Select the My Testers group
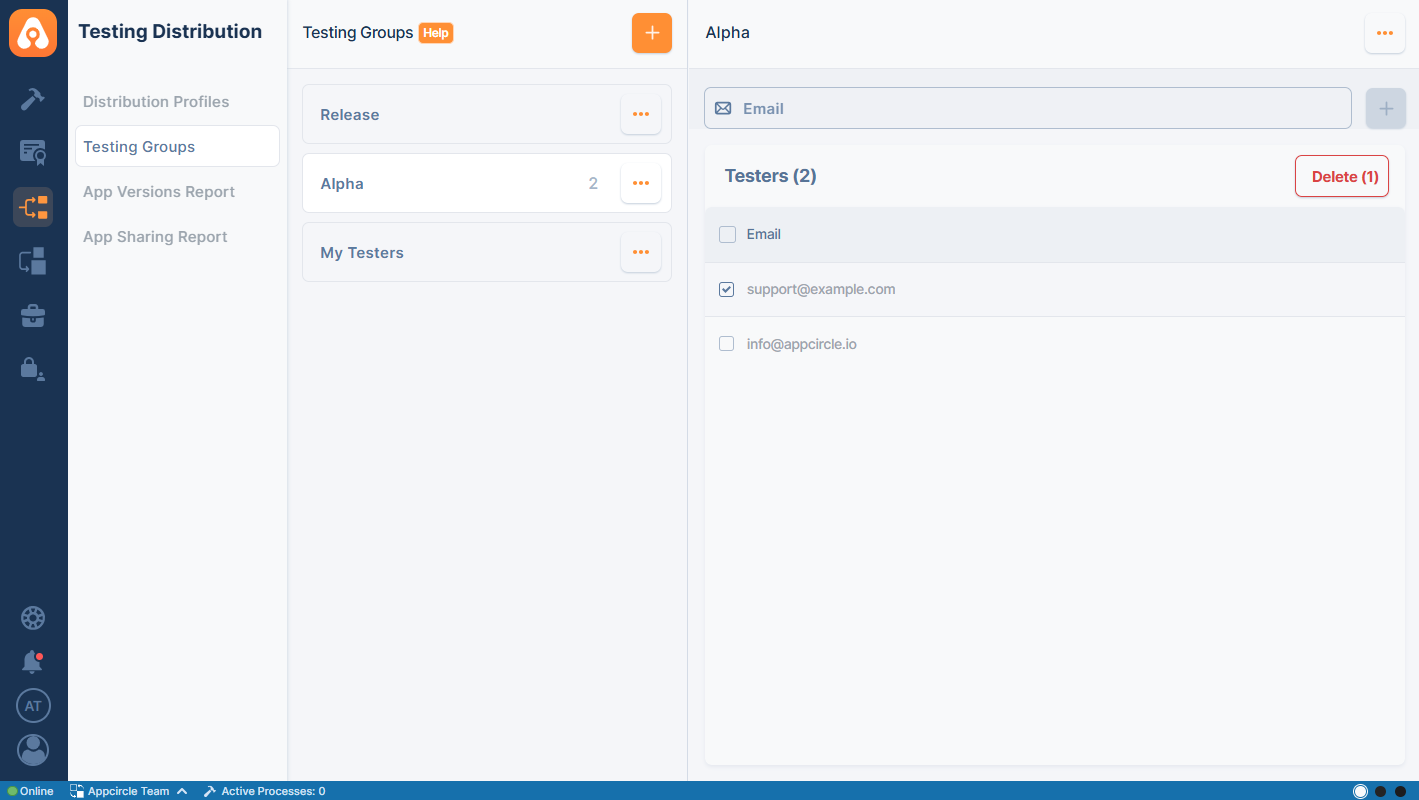Screen dimensions: 1419x800 487,252
